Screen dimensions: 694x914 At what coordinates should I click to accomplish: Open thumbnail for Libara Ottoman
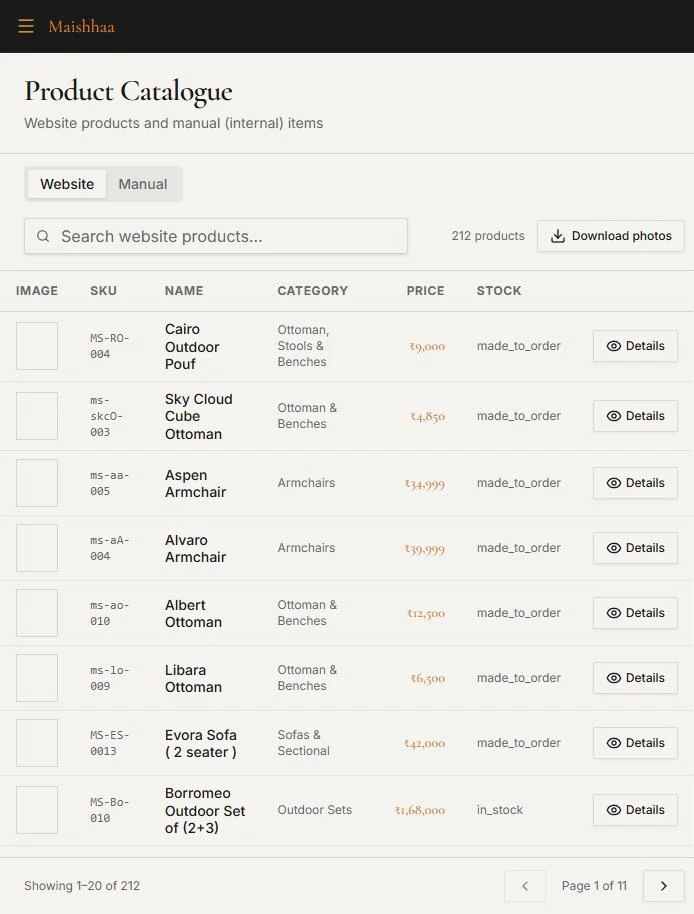click(x=37, y=678)
